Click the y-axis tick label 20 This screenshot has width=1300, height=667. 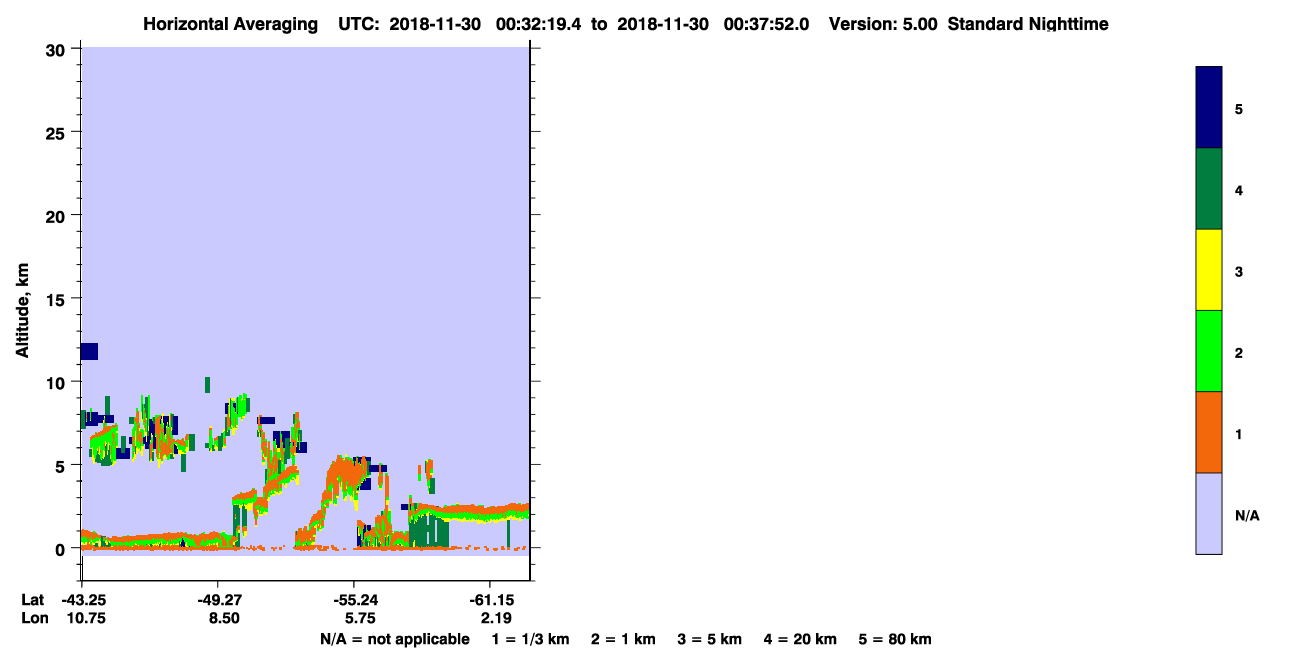(x=58, y=216)
